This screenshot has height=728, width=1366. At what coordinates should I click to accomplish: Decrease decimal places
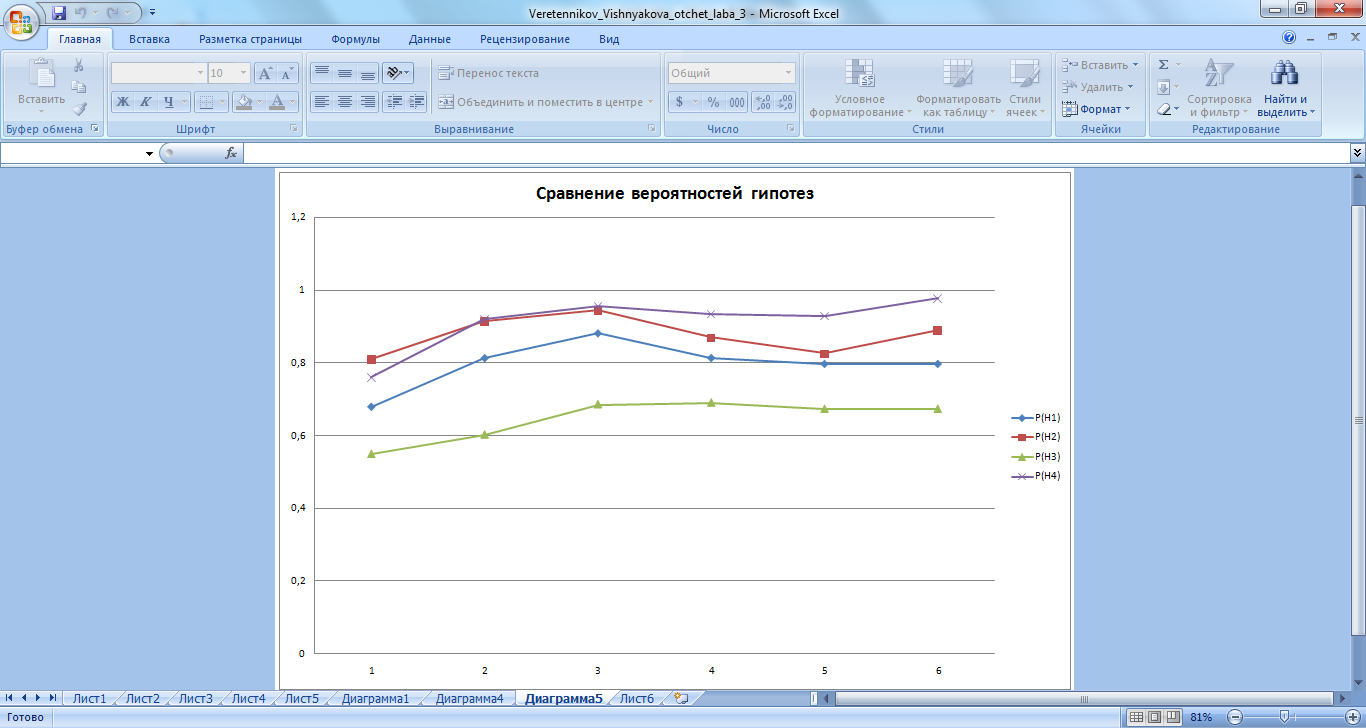tap(785, 101)
